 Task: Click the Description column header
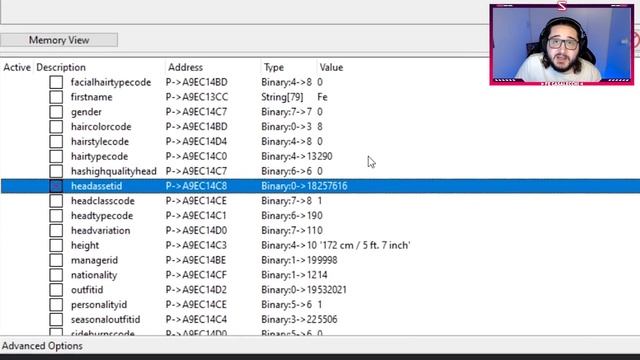[x=61, y=67]
